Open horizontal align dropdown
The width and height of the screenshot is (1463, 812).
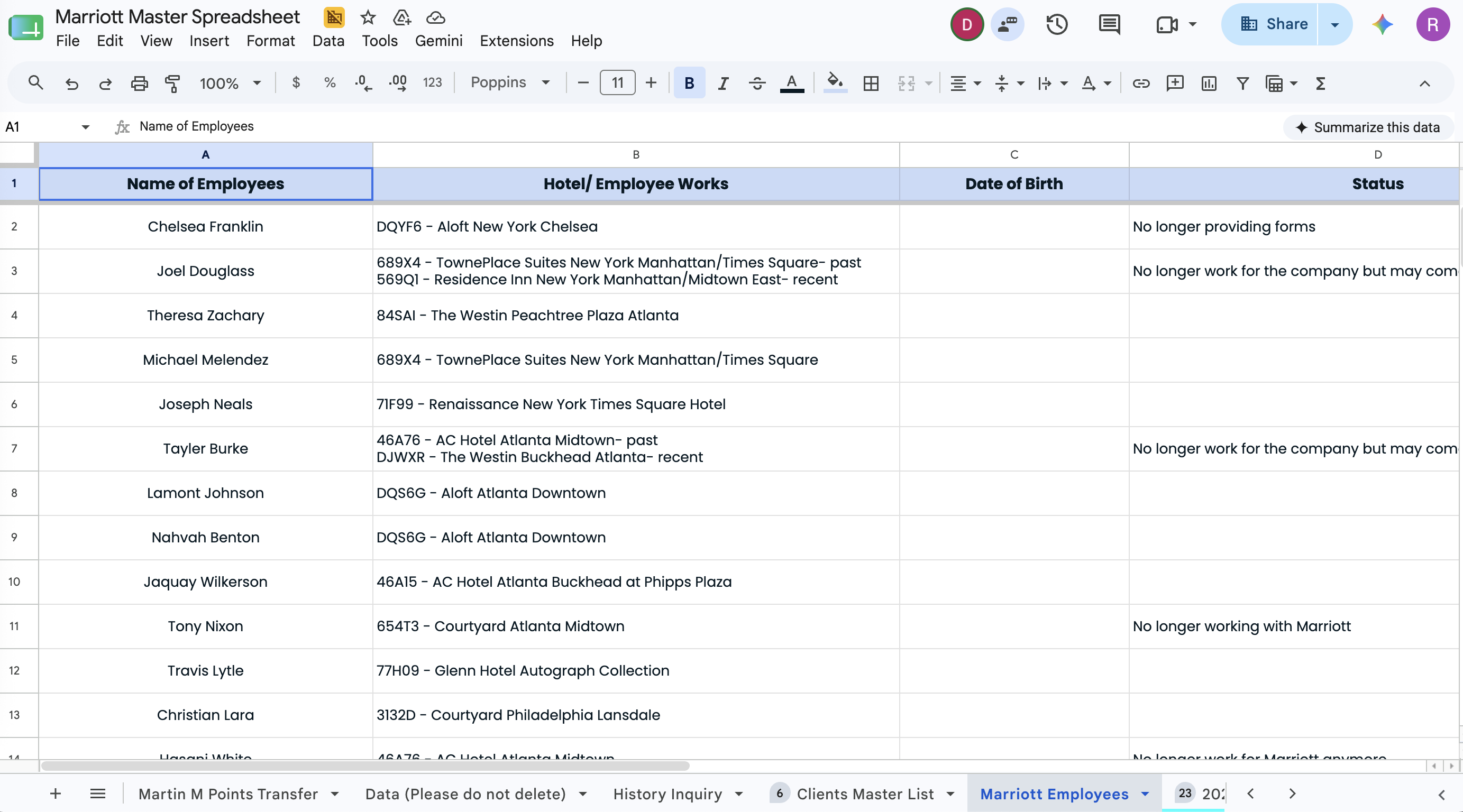pyautogui.click(x=965, y=84)
